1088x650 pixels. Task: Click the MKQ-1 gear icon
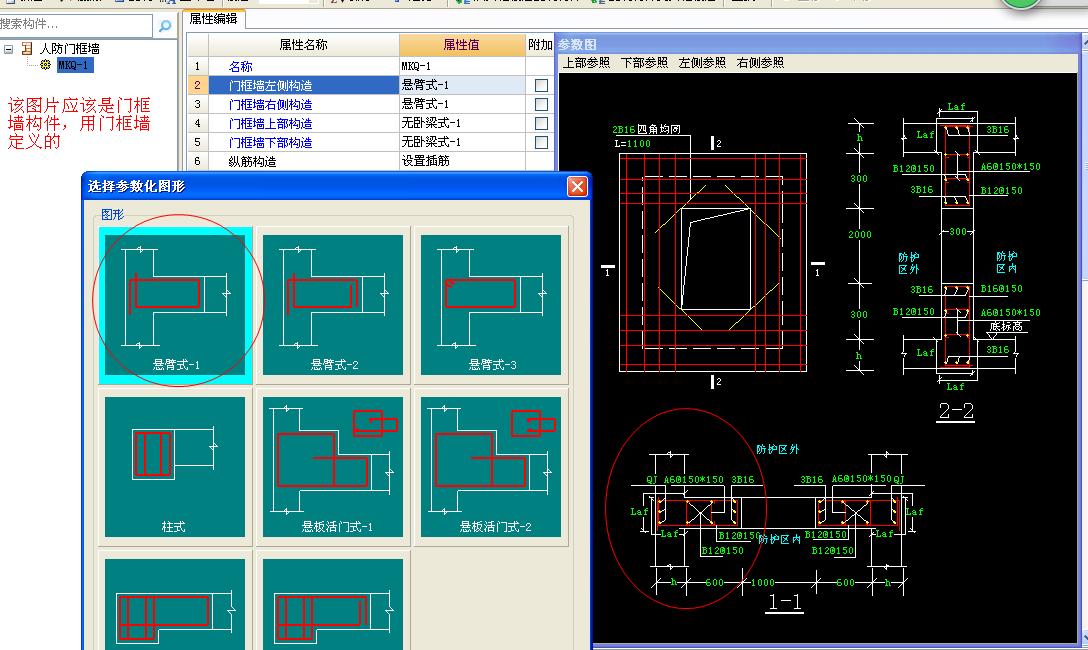(x=46, y=65)
